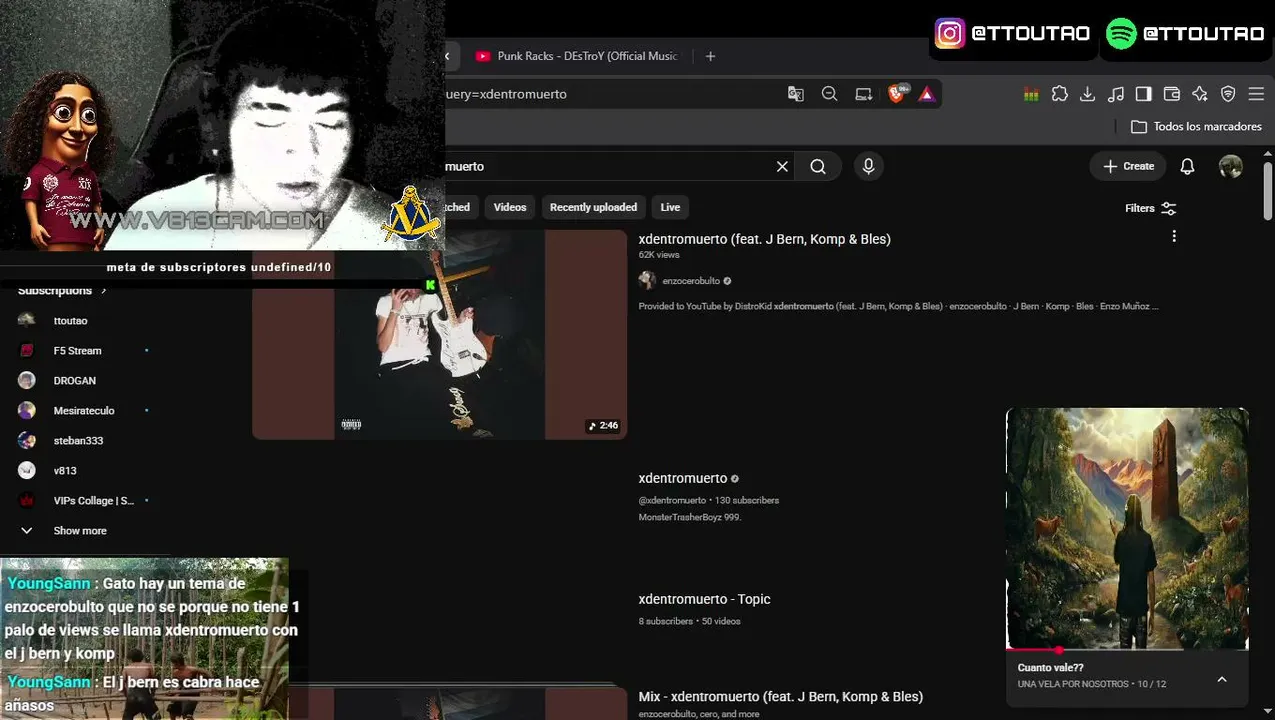Image resolution: width=1275 pixels, height=720 pixels.
Task: Click the Spotify @TTOUTAO overlay badge
Action: click(1186, 33)
